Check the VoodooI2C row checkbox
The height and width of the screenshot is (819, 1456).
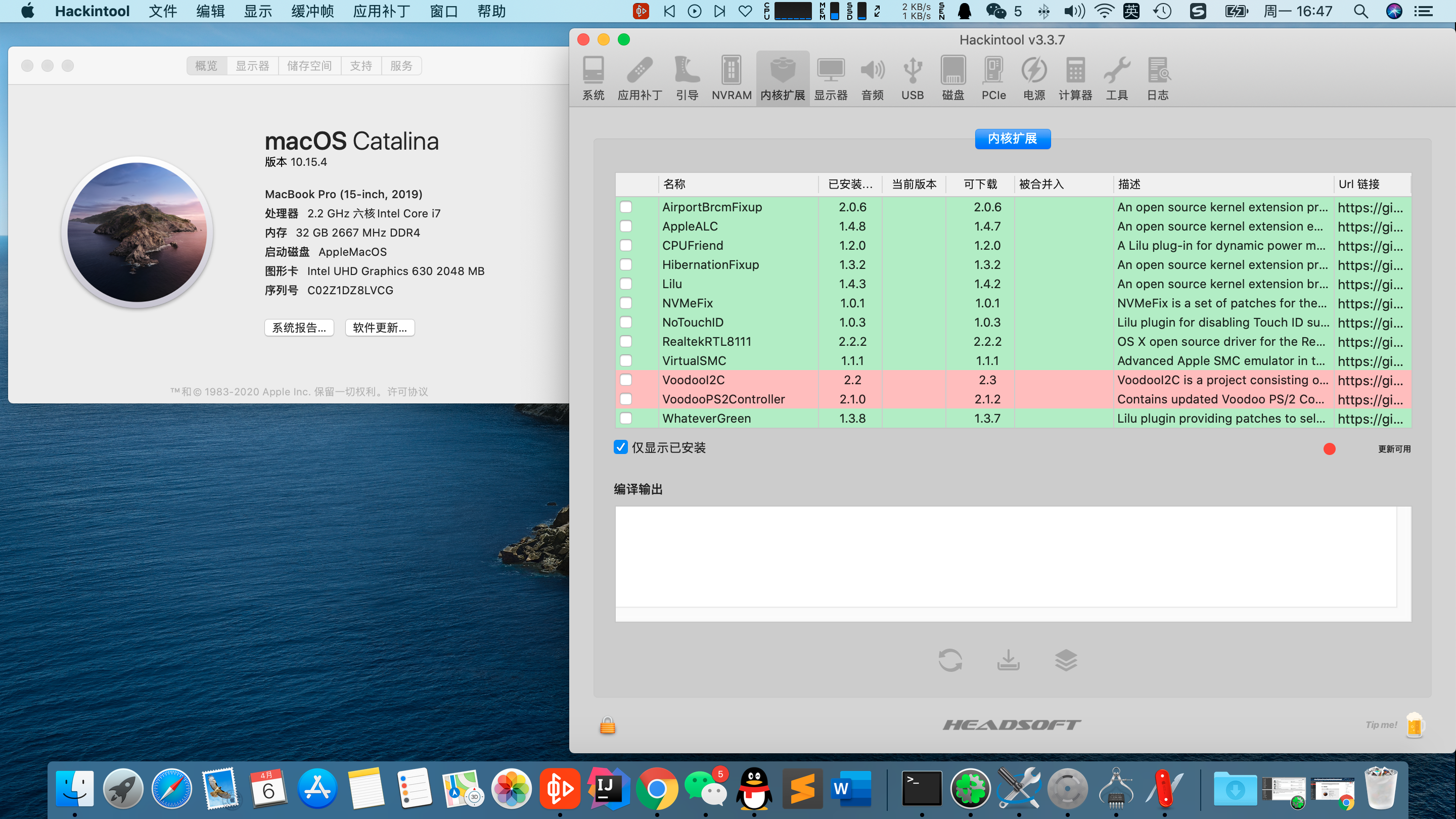625,380
